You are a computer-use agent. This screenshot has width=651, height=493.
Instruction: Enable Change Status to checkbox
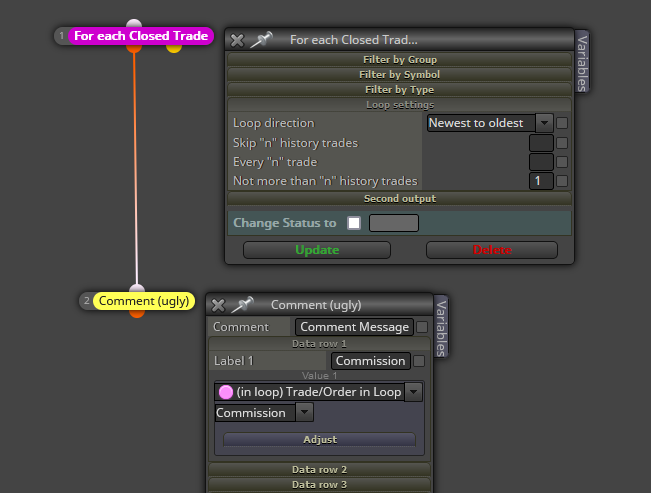point(354,223)
